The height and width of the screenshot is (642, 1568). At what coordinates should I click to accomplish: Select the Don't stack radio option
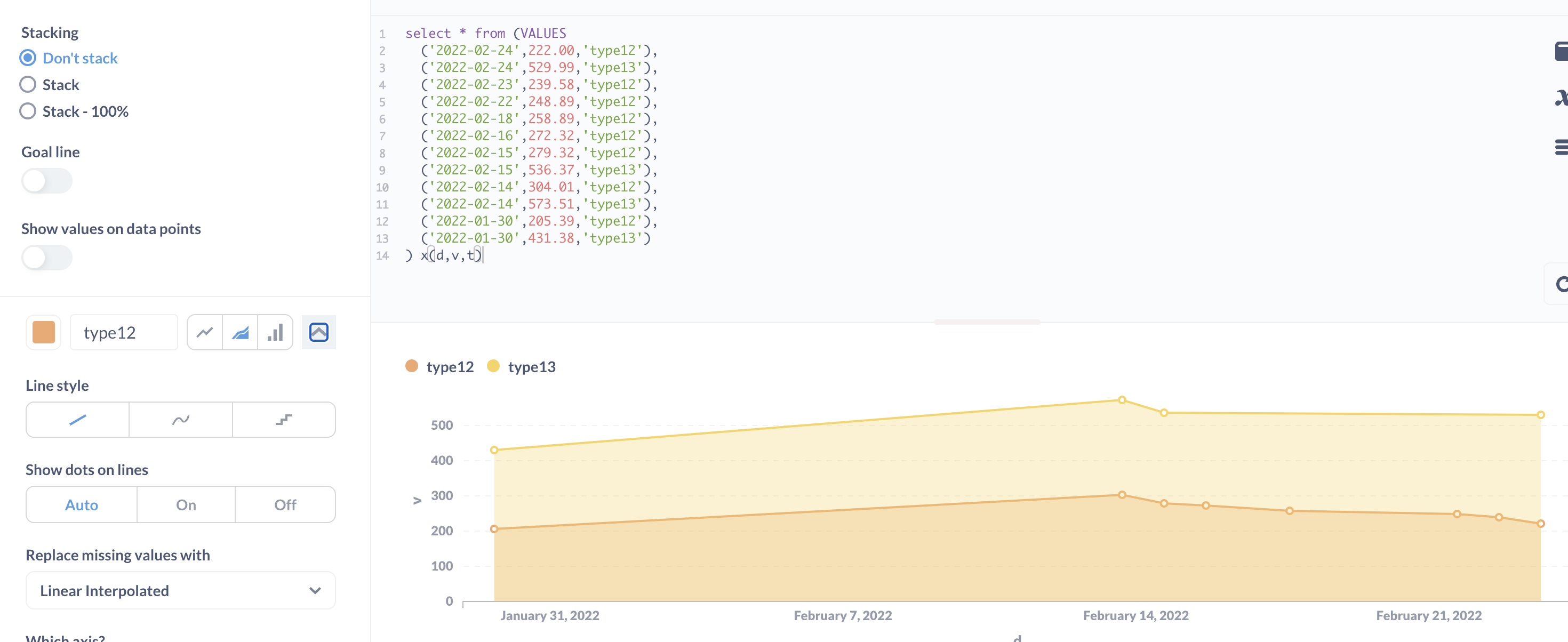point(28,58)
